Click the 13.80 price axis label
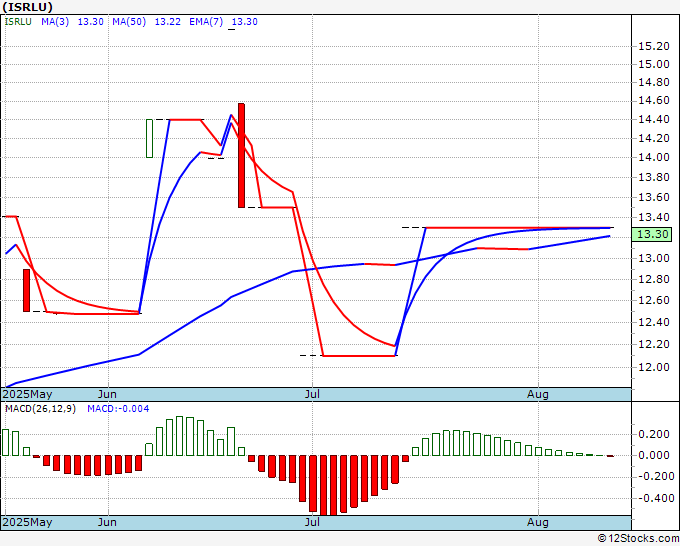 pyautogui.click(x=654, y=177)
